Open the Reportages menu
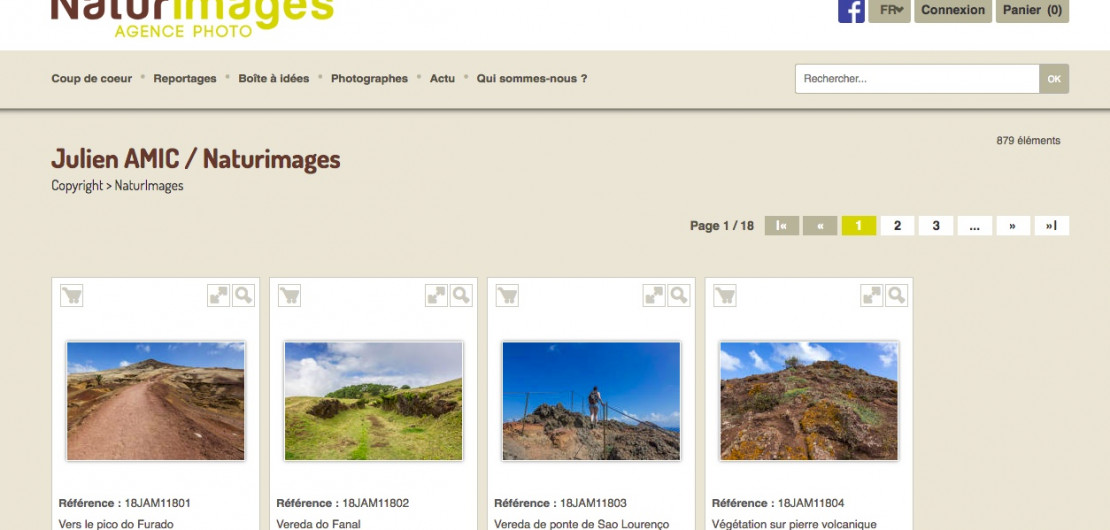1110x530 pixels. click(x=185, y=78)
